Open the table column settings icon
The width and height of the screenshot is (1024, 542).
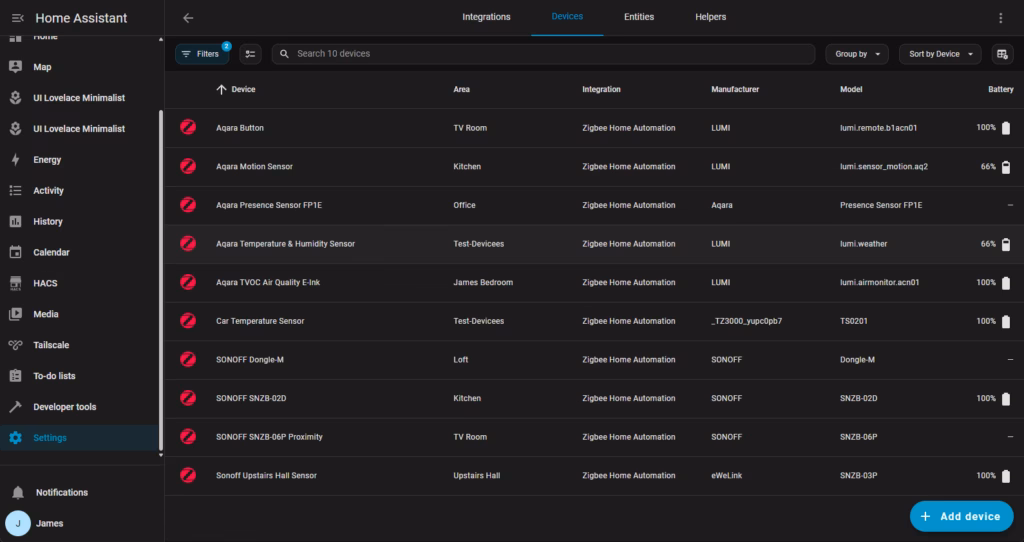coord(1002,54)
